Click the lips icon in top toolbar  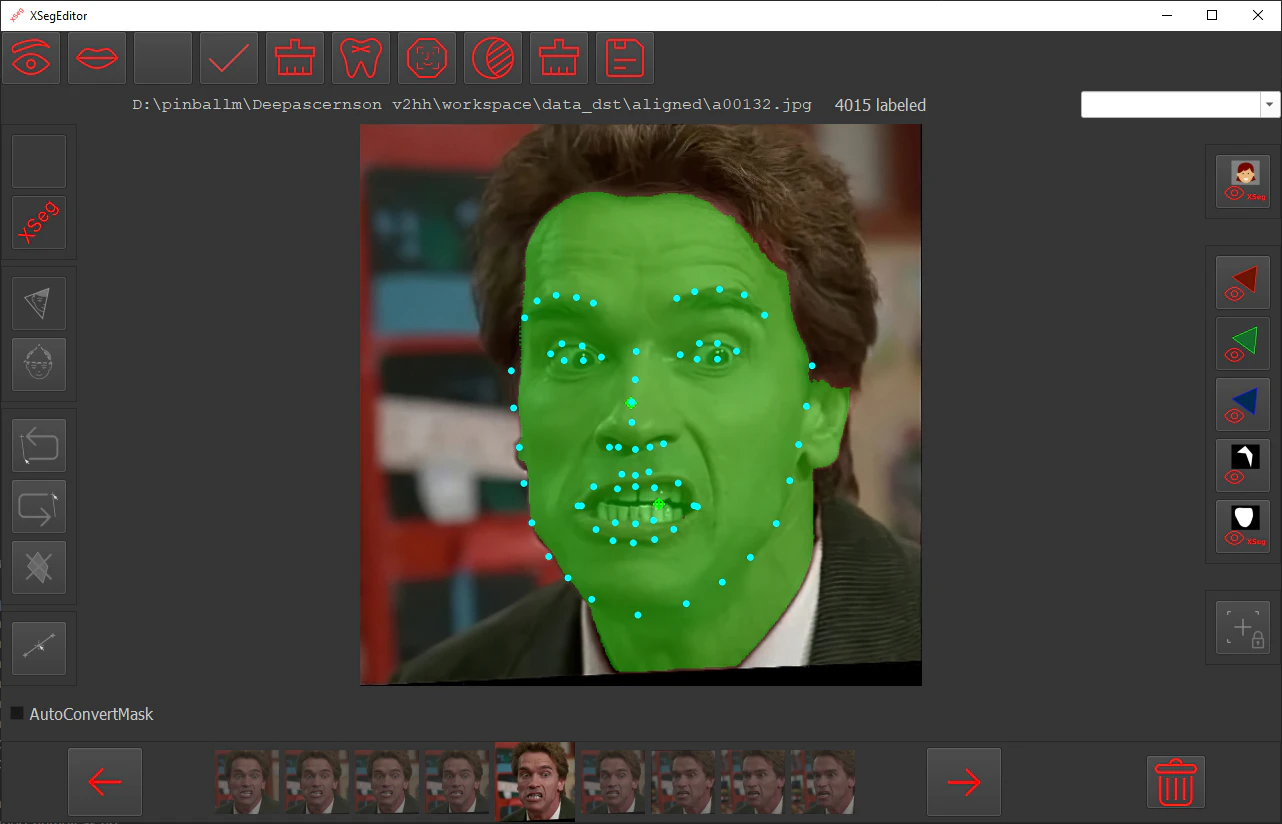[97, 58]
